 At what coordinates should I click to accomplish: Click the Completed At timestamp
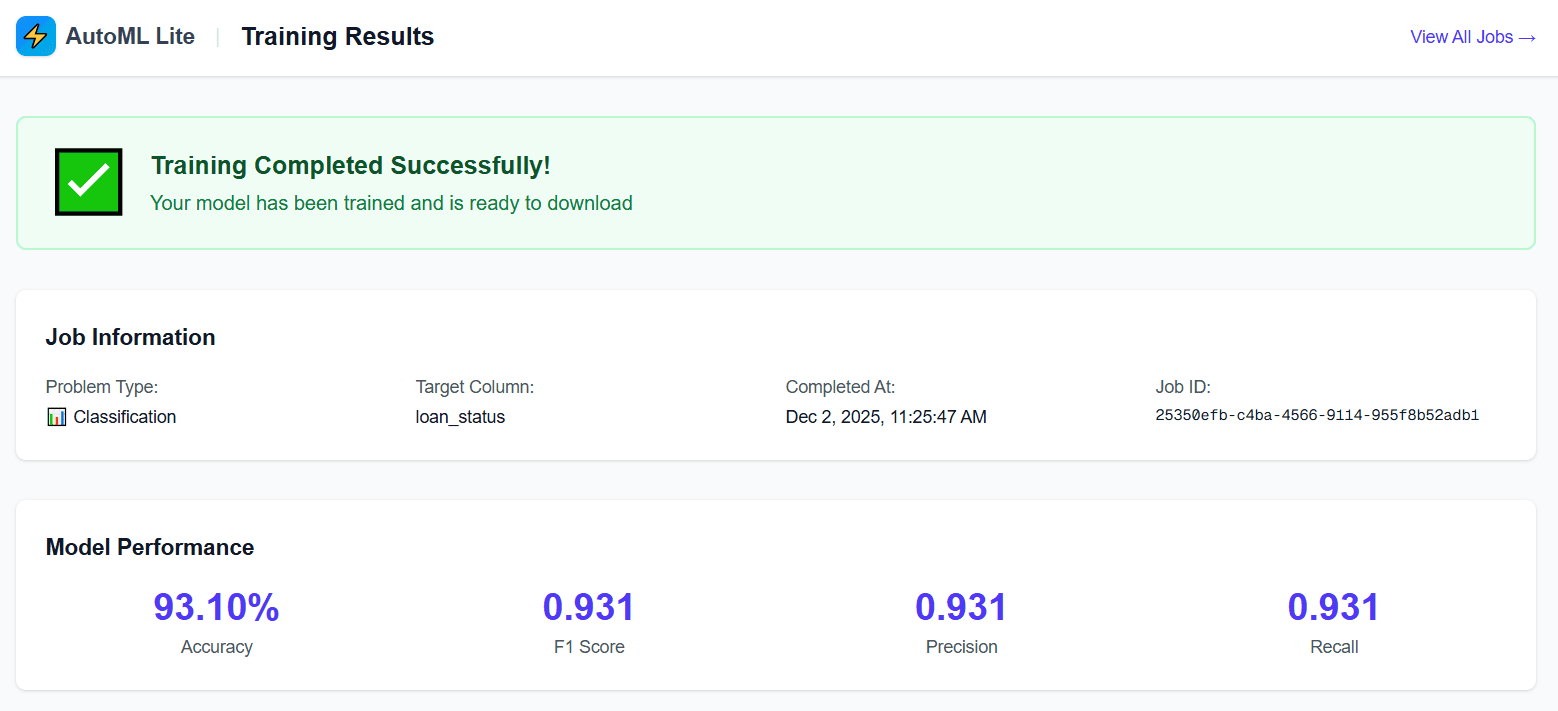pyautogui.click(x=886, y=416)
